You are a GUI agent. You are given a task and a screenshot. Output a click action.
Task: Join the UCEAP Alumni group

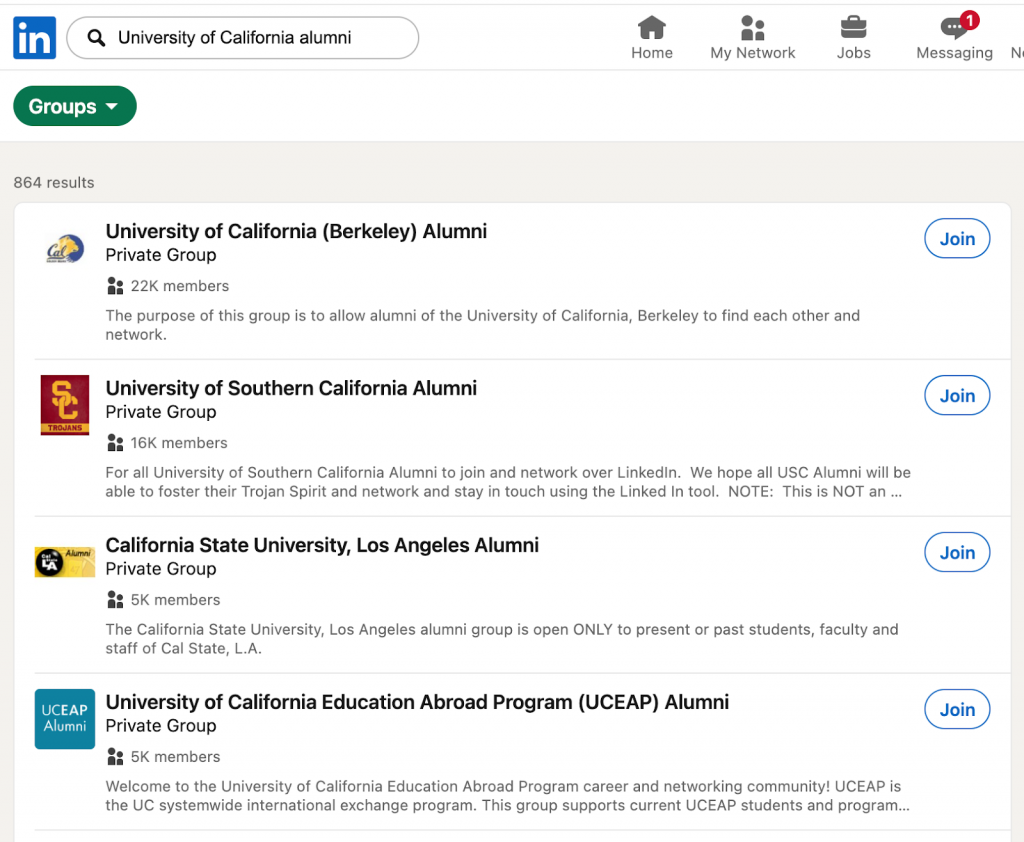click(956, 709)
